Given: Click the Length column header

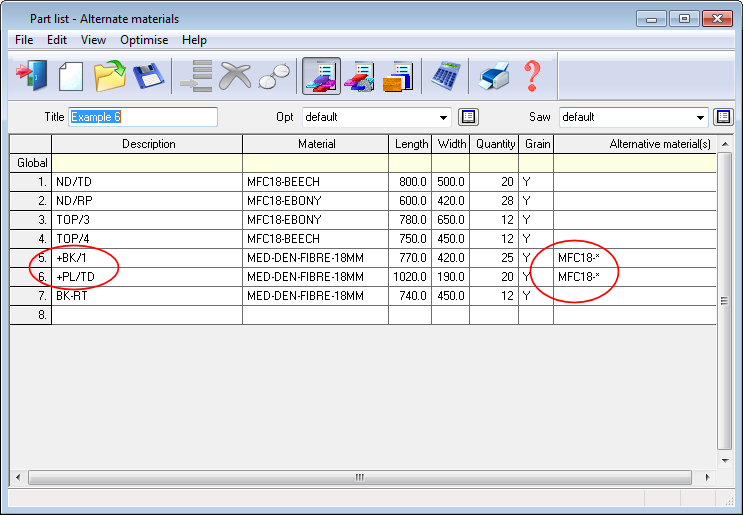Looking at the screenshot, I should point(410,144).
